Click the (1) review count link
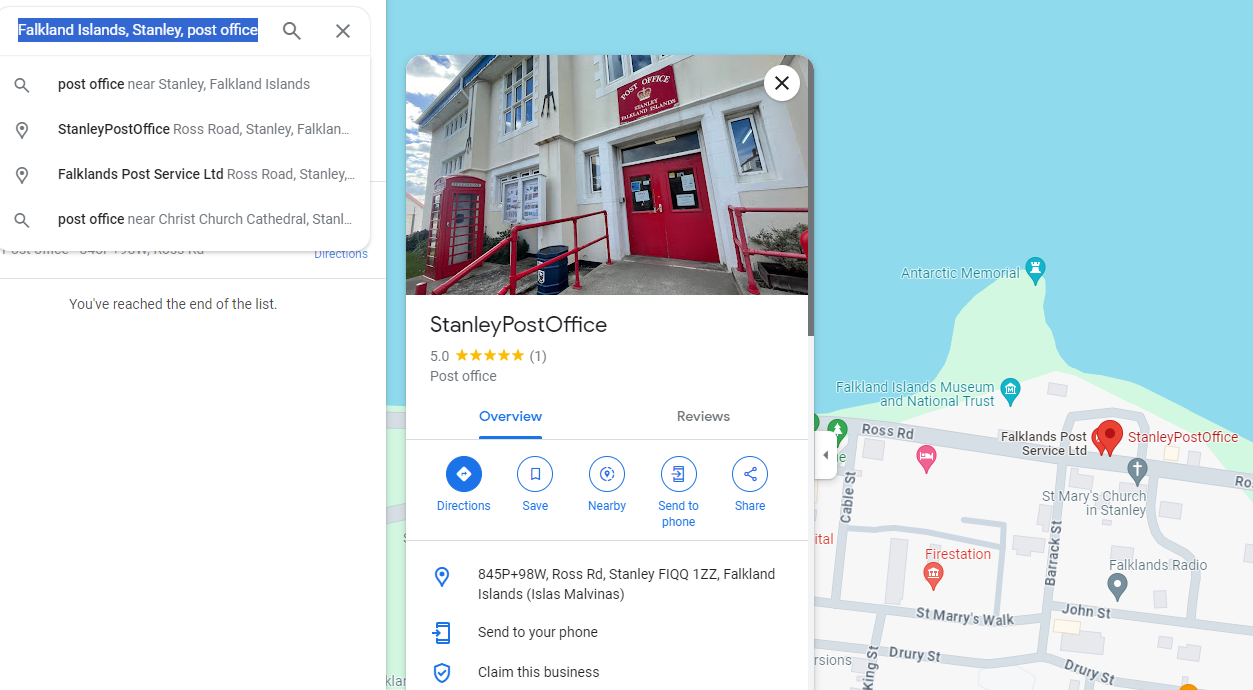This screenshot has height=690, width=1253. 538,356
